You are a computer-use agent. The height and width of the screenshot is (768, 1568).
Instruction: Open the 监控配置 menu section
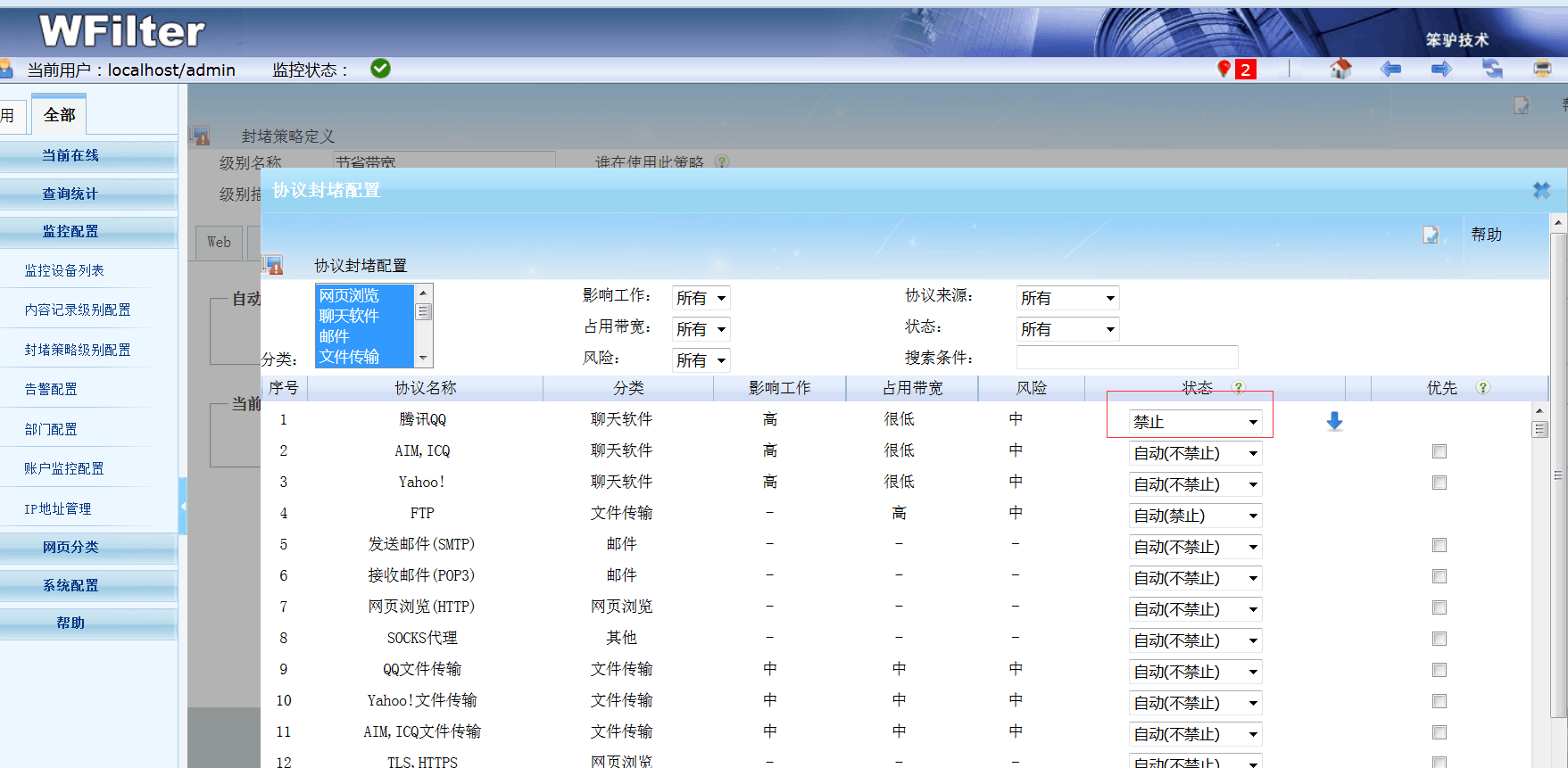[71, 231]
